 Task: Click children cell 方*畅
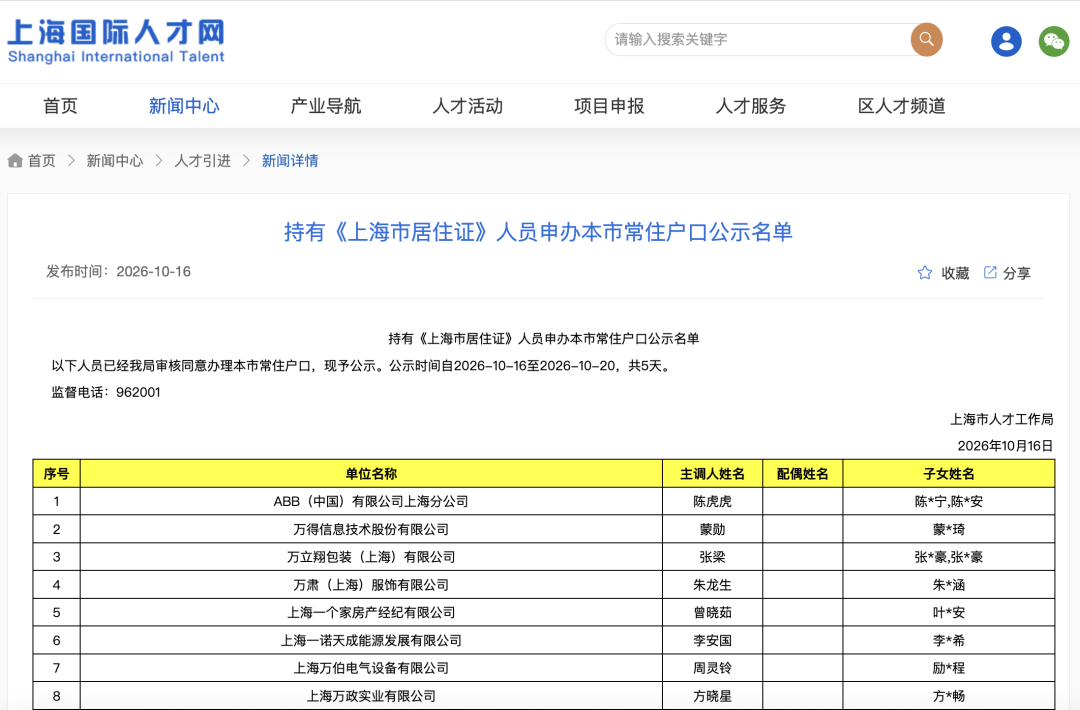pyautogui.click(x=948, y=696)
